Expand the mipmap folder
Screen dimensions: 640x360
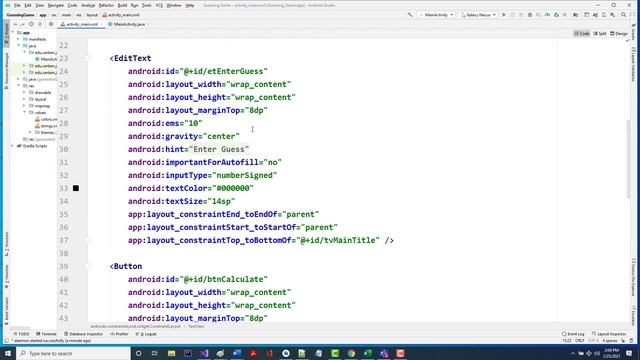tap(24, 106)
